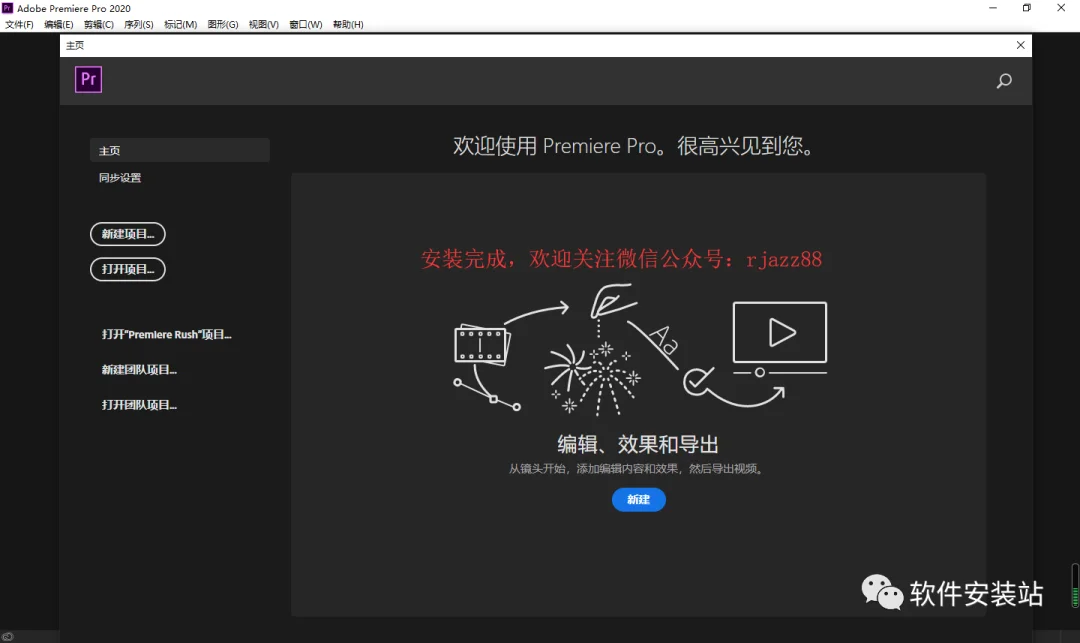Open the 序列(S) menu
The image size is (1080, 643).
138,24
